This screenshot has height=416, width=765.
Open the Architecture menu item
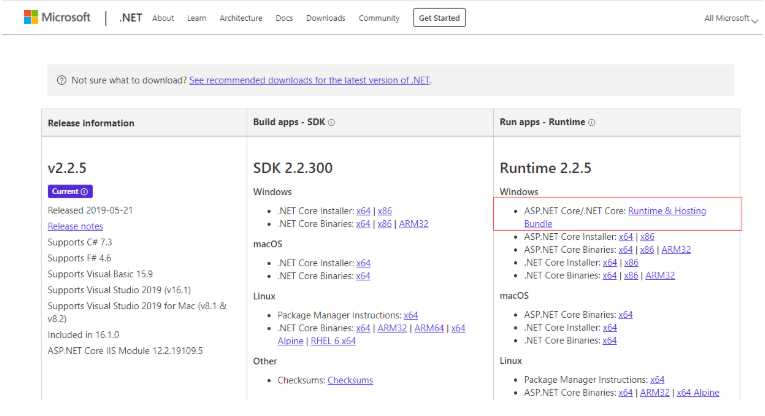point(241,18)
